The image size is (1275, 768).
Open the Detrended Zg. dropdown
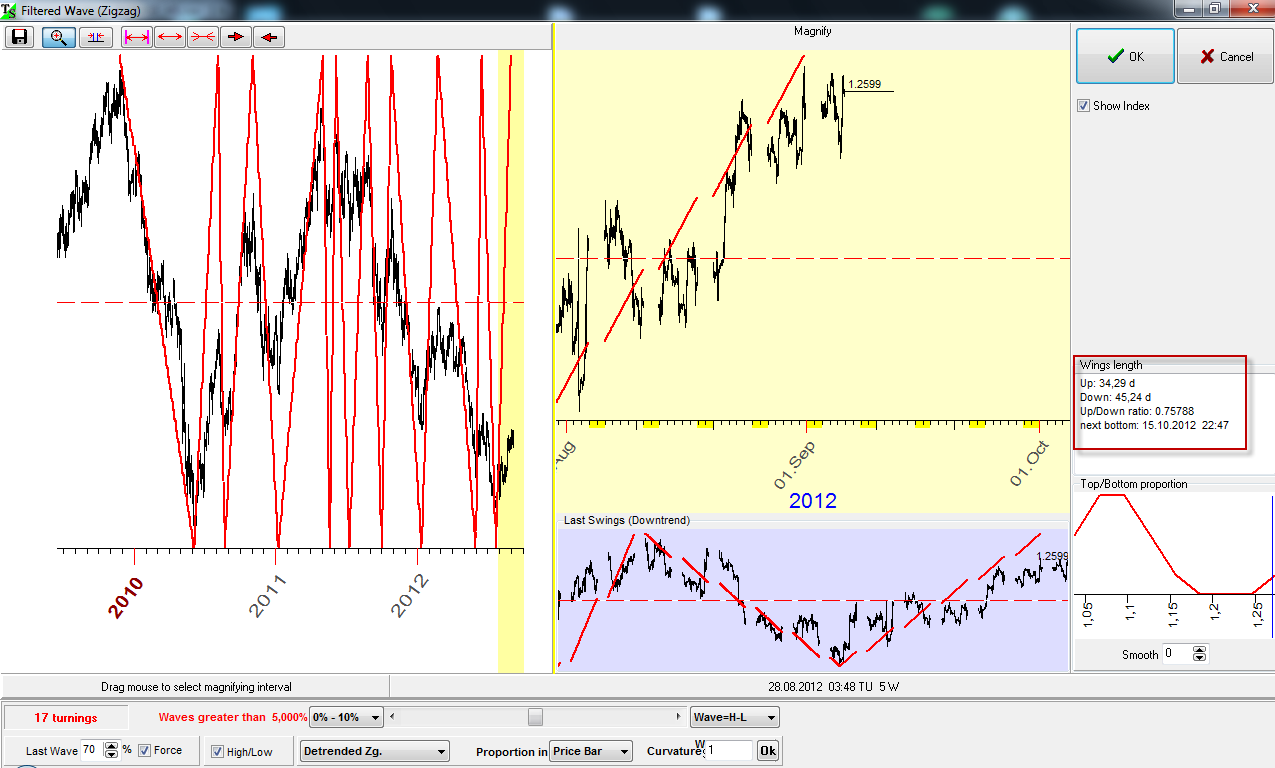pos(374,751)
